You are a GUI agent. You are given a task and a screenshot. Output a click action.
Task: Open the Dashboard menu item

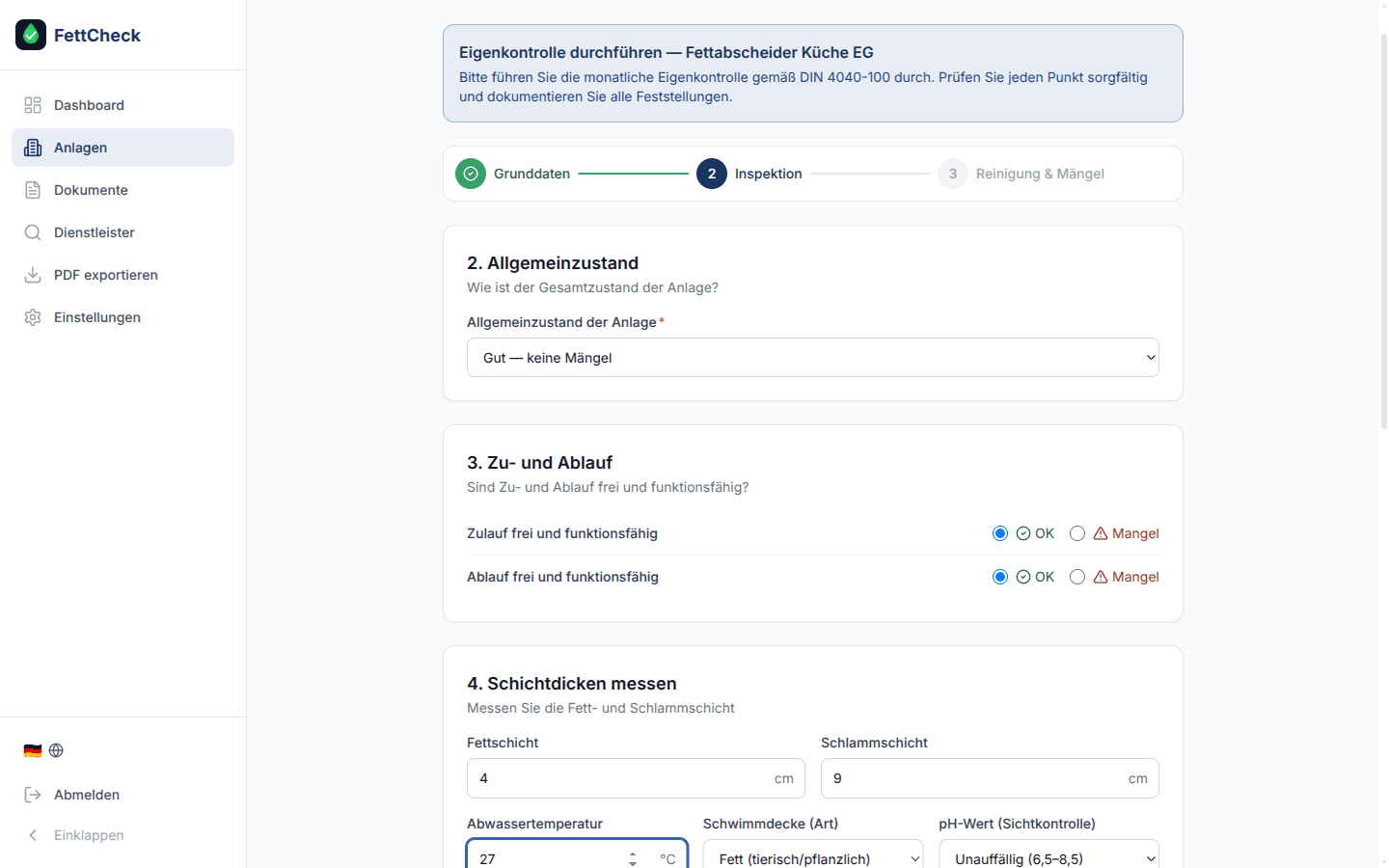(x=123, y=105)
